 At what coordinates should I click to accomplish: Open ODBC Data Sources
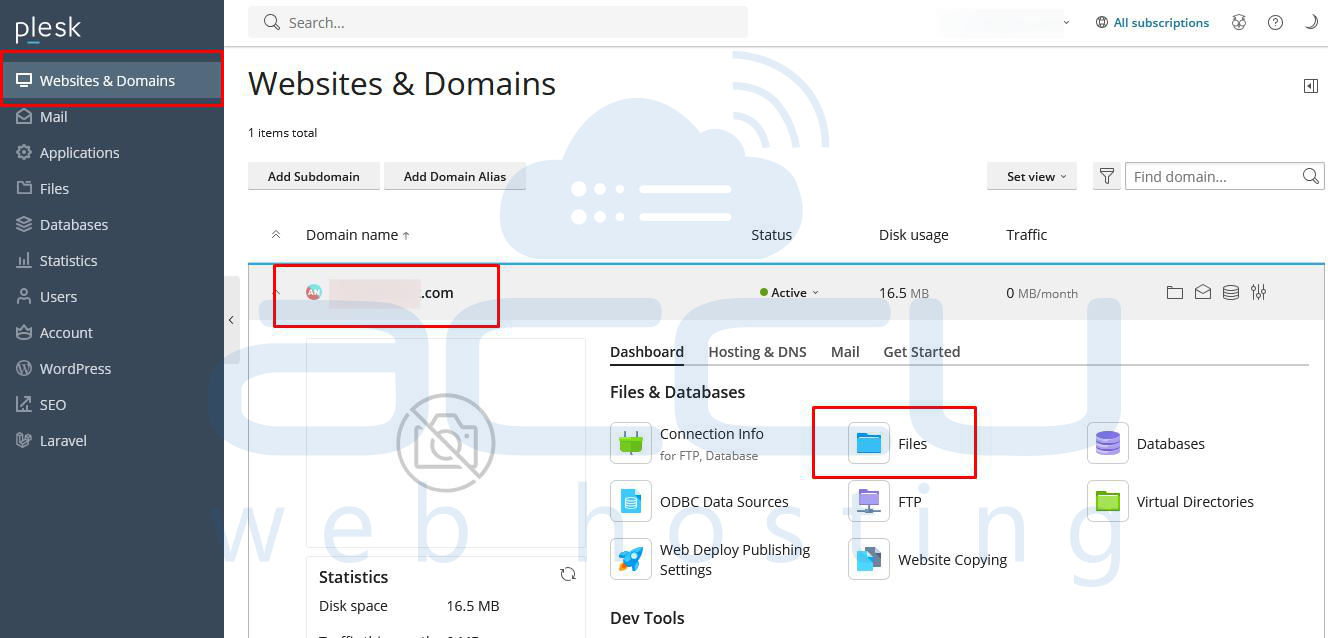(630, 501)
